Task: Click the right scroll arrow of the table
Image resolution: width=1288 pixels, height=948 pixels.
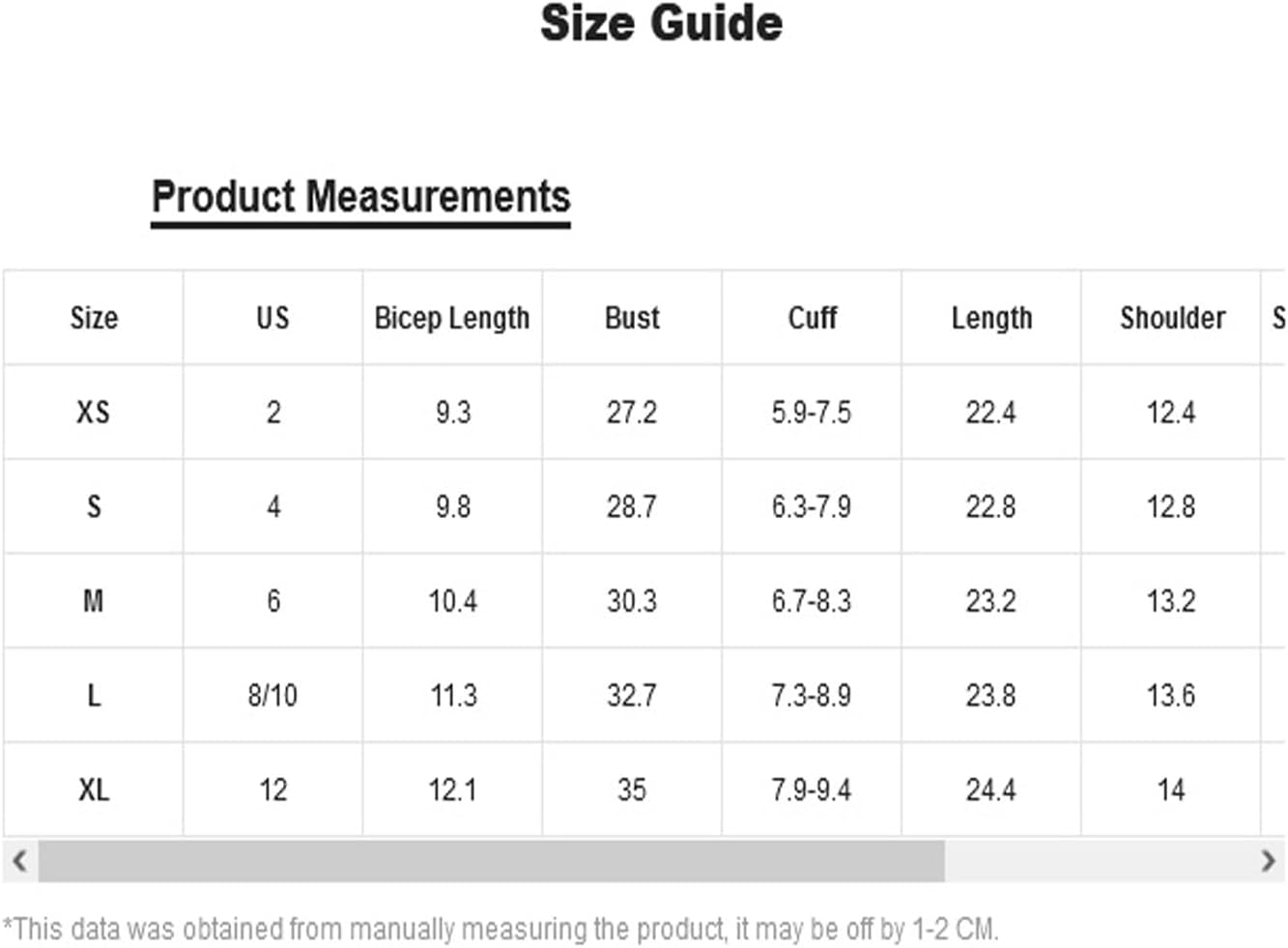Action: [1268, 860]
